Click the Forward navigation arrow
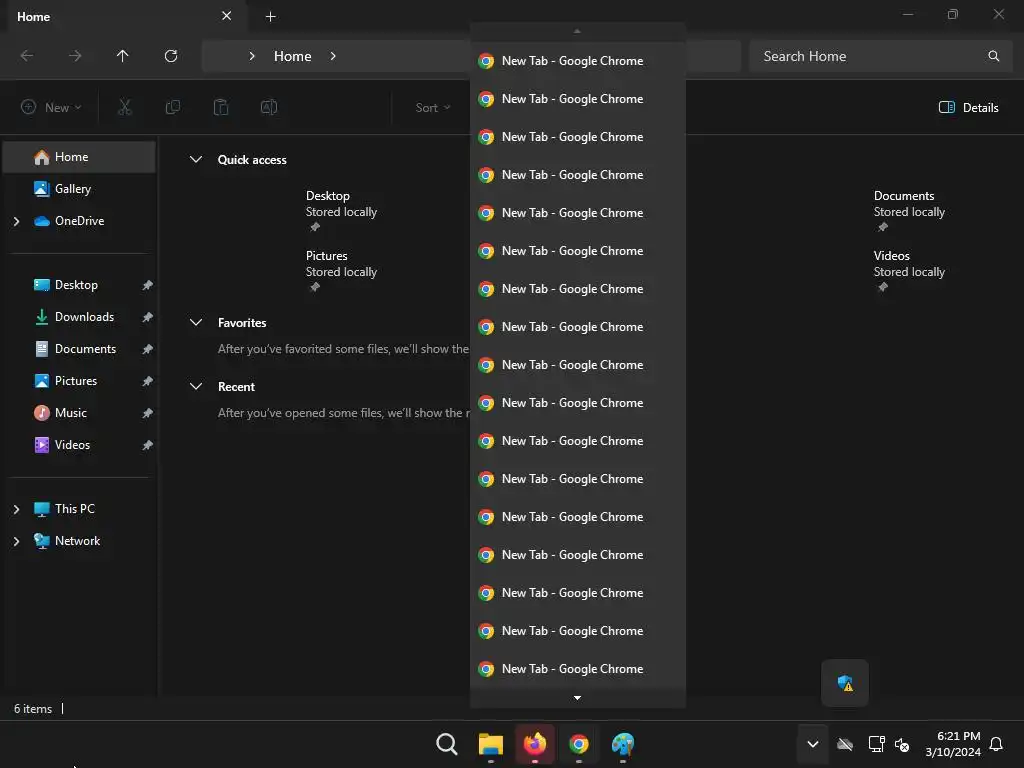Viewport: 1024px width, 768px height. click(x=75, y=56)
